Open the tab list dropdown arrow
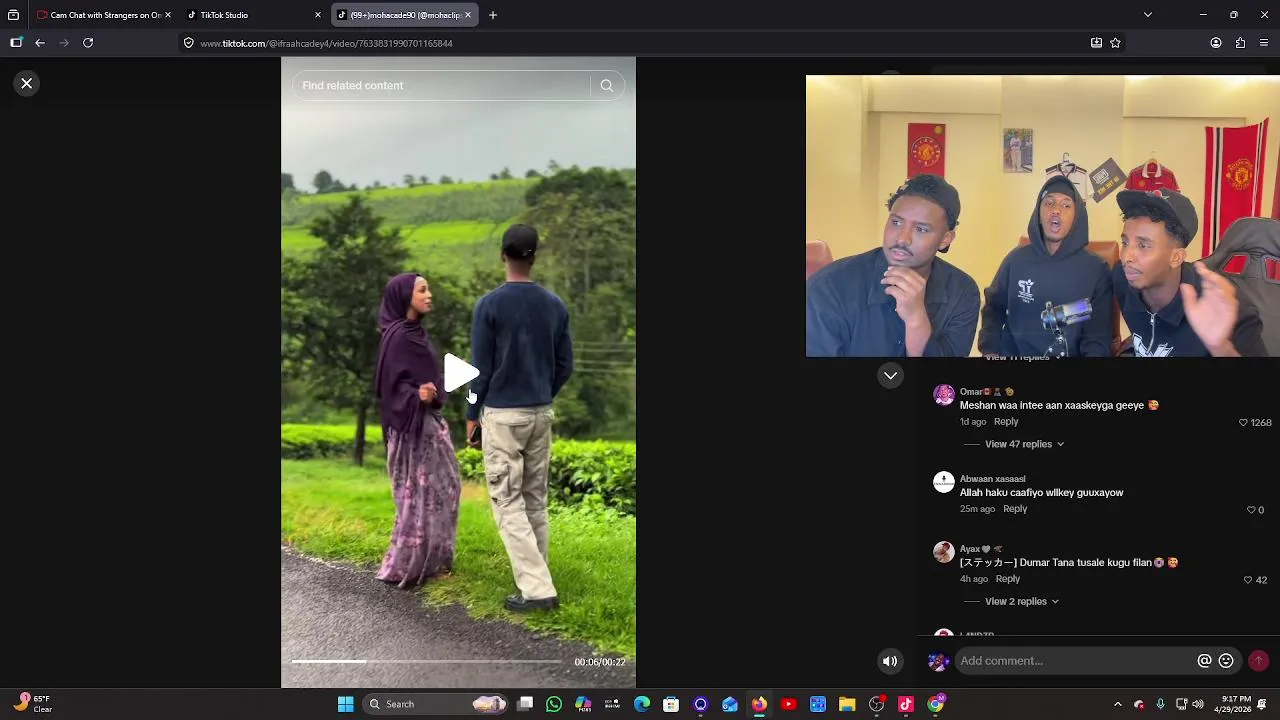Image resolution: width=1280 pixels, height=720 pixels. [x=1148, y=15]
